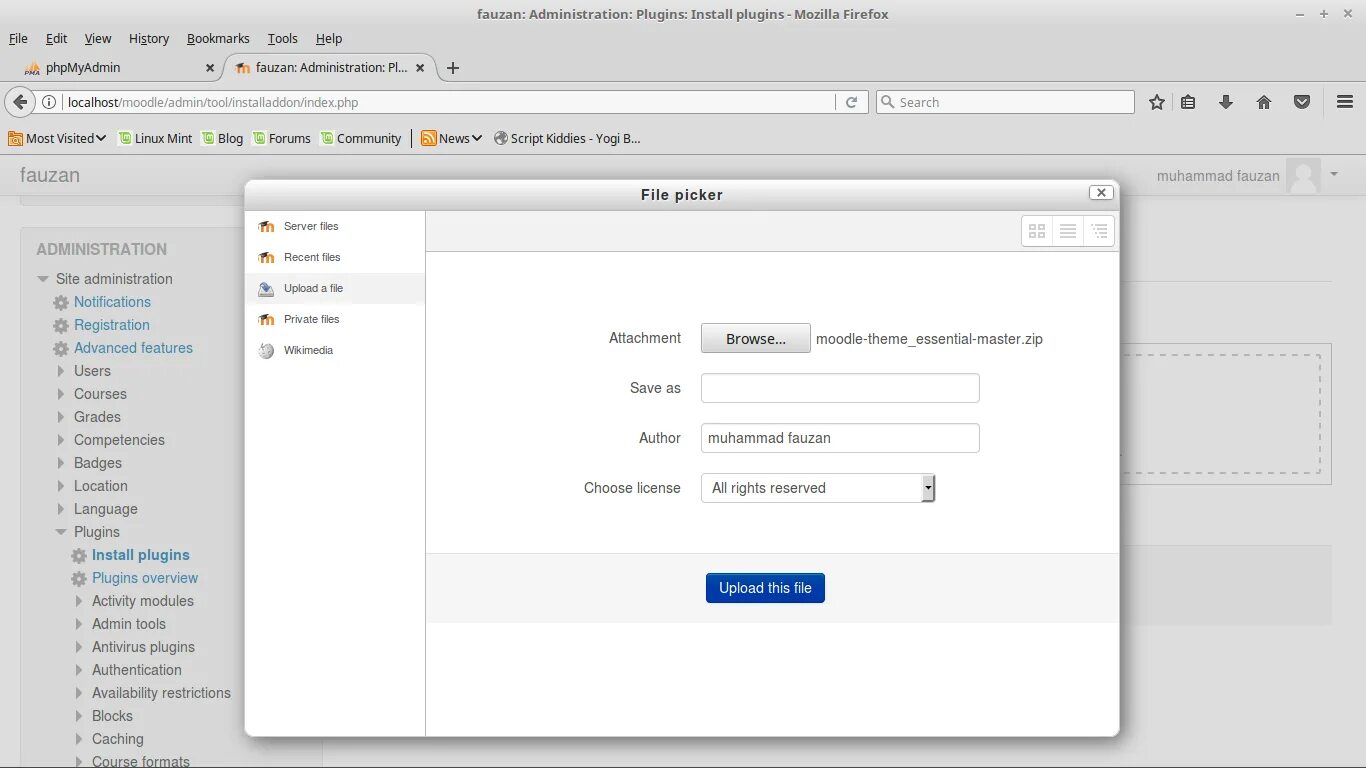Open Pocket icon in toolbar
1366x768 pixels.
[x=1302, y=102]
